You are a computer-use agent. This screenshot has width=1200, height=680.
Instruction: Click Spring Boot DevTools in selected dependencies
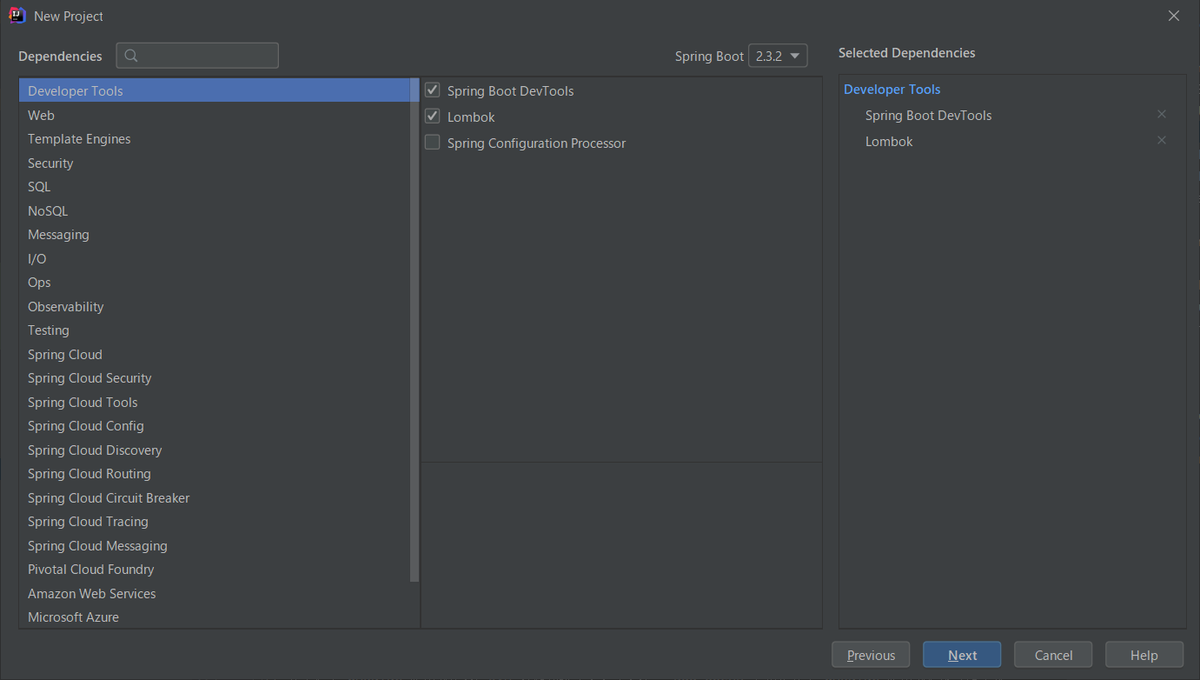tap(928, 116)
